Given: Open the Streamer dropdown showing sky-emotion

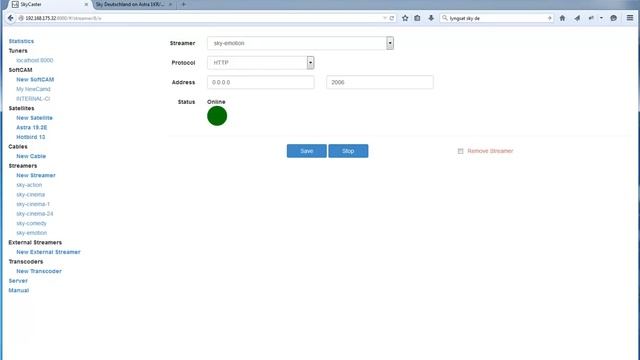Looking at the screenshot, I should point(300,43).
